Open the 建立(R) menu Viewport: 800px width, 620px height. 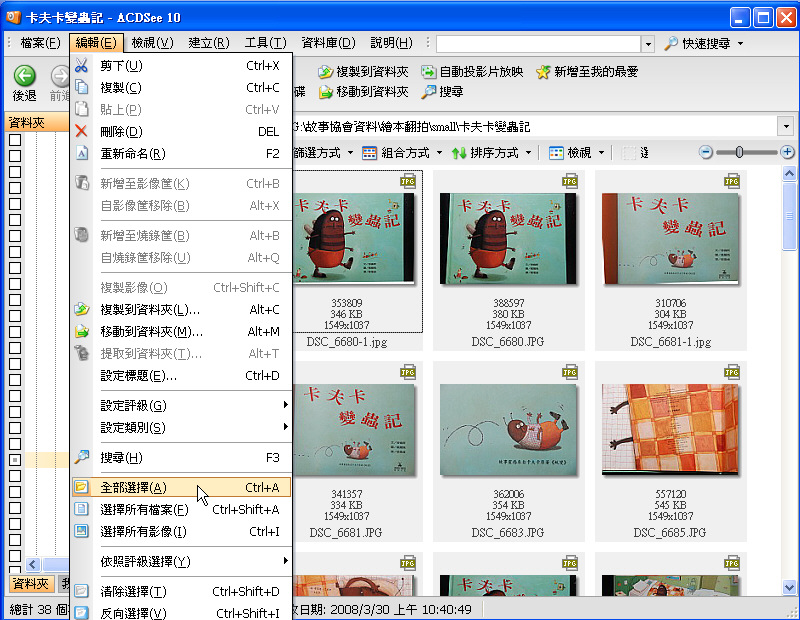tap(209, 43)
